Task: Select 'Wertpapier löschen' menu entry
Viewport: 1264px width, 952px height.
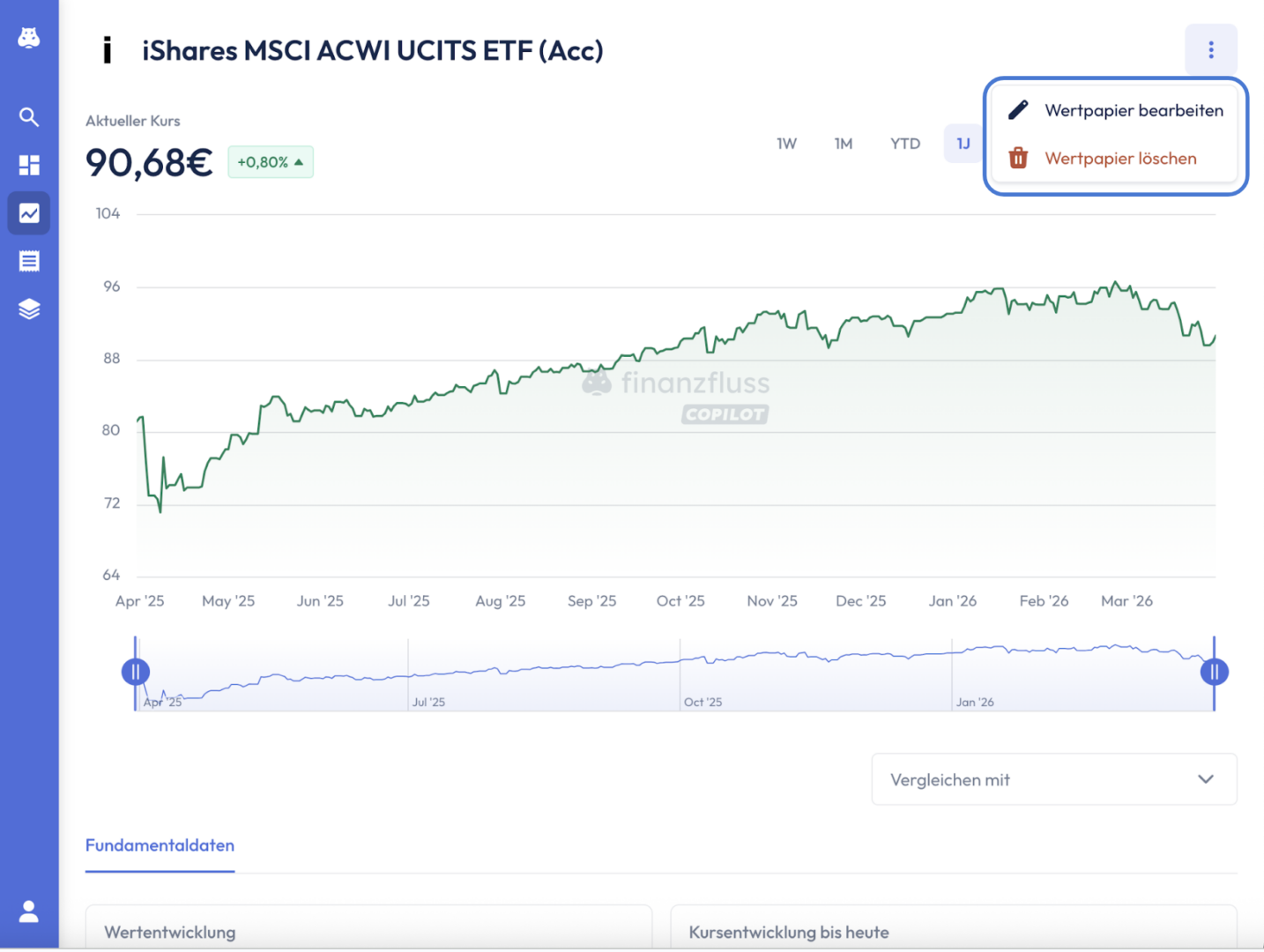Action: (x=1120, y=159)
